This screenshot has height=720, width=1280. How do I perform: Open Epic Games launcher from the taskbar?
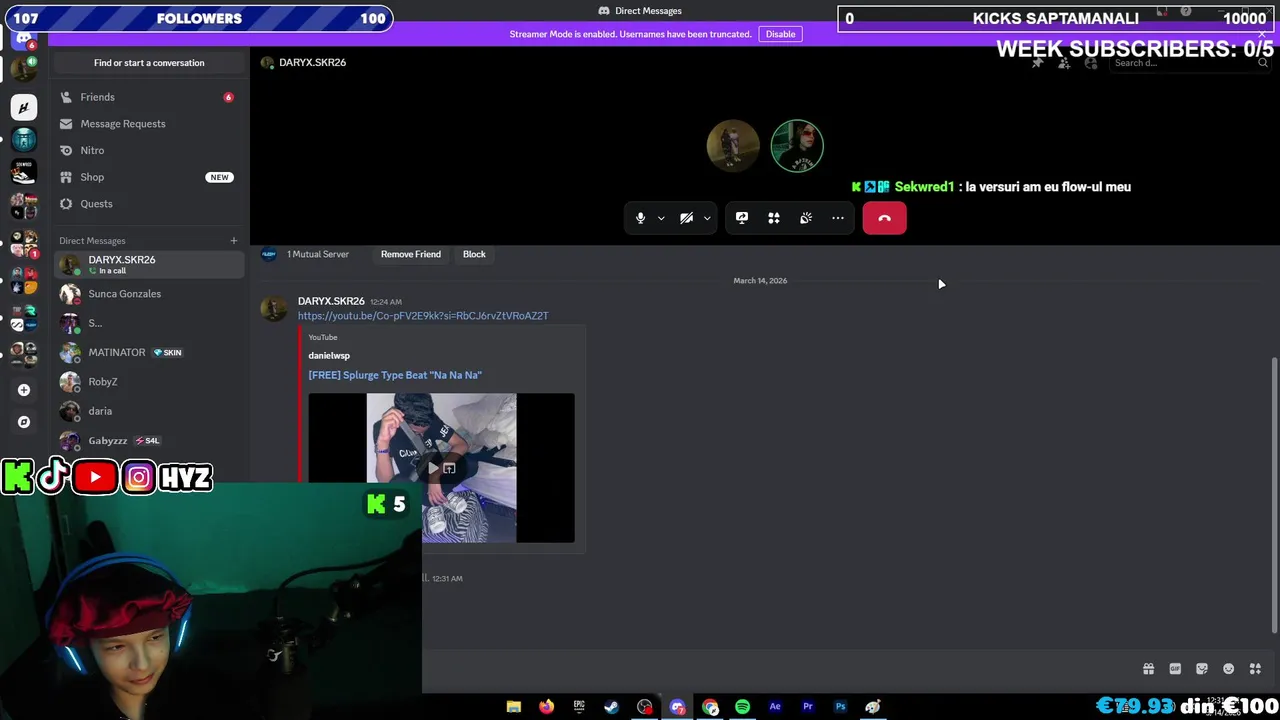pos(579,707)
